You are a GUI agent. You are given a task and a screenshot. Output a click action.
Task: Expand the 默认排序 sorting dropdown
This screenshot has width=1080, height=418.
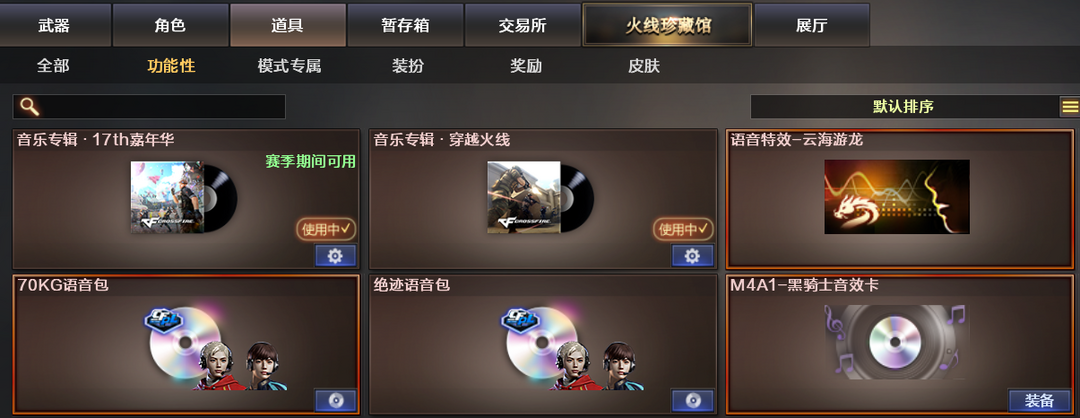click(904, 107)
